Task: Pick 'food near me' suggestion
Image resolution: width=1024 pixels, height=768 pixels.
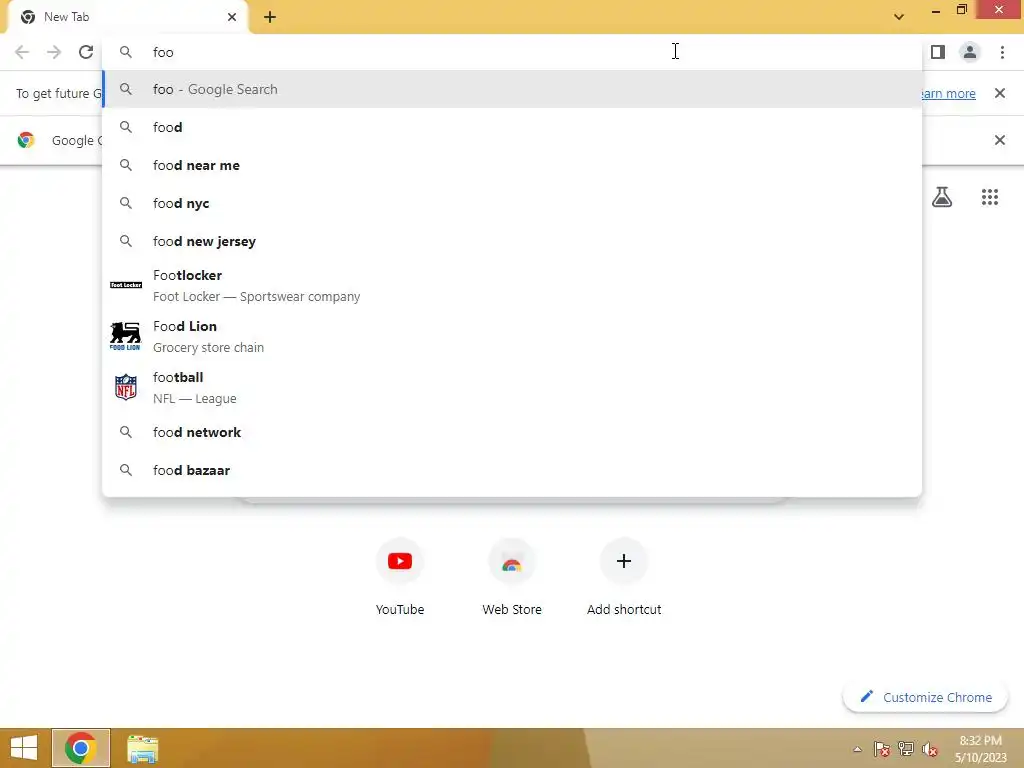Action: tap(512, 165)
